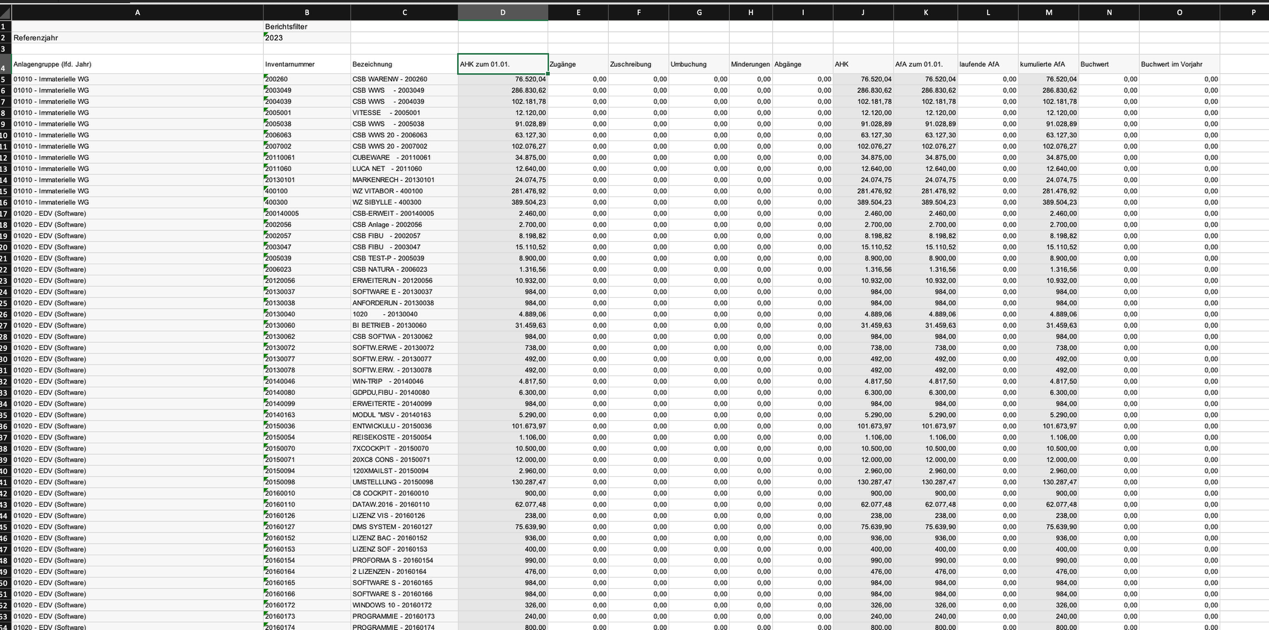Select the row 4 header
This screenshot has height=630, width=1269.
pyautogui.click(x=5, y=64)
